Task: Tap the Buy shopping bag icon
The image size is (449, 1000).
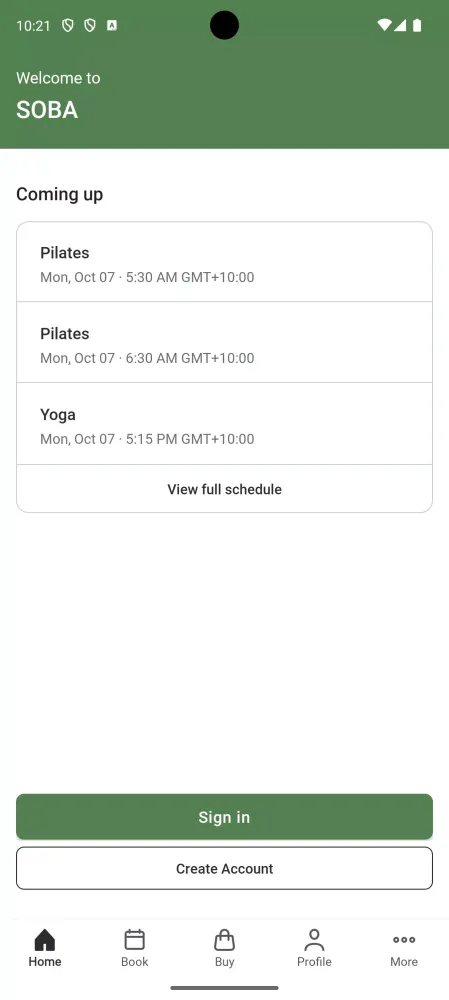Action: 224,939
